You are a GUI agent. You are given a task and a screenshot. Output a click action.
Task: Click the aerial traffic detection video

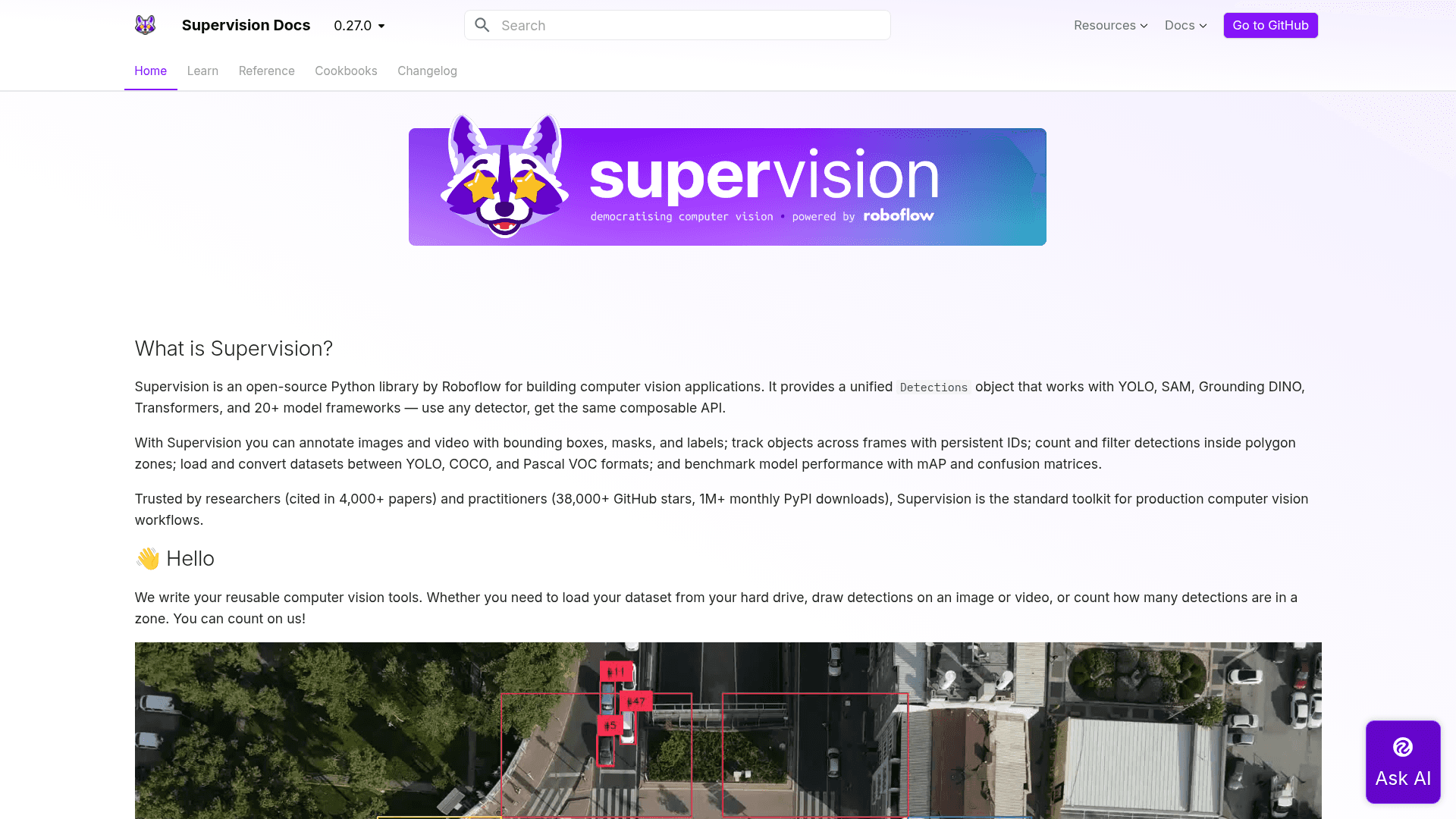click(x=728, y=730)
